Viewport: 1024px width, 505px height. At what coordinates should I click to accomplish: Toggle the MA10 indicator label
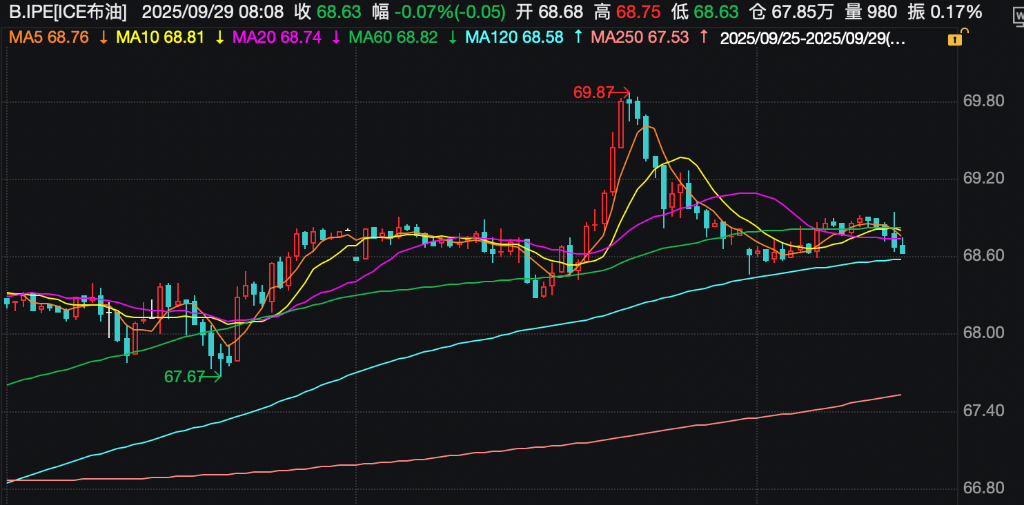[x=163, y=37]
